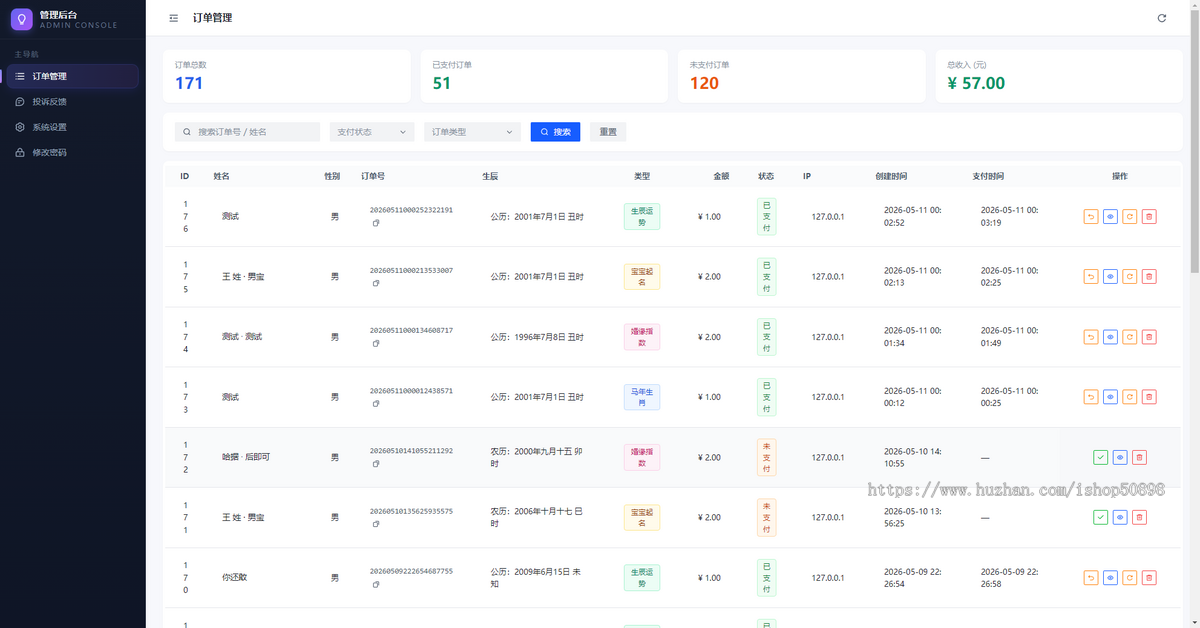Open the 订单类型 filter dropdown
The height and width of the screenshot is (628, 1200).
[x=473, y=132]
